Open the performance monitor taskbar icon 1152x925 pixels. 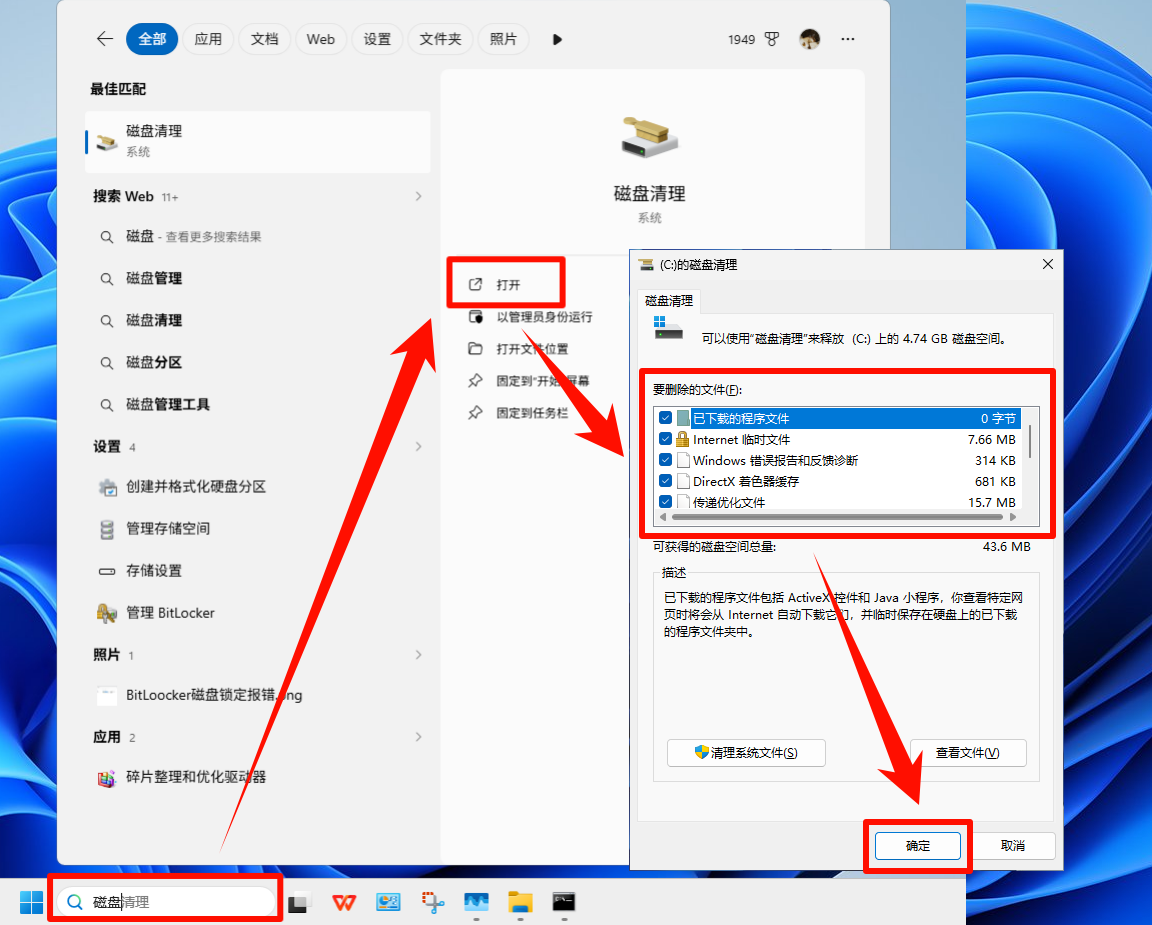click(x=476, y=901)
